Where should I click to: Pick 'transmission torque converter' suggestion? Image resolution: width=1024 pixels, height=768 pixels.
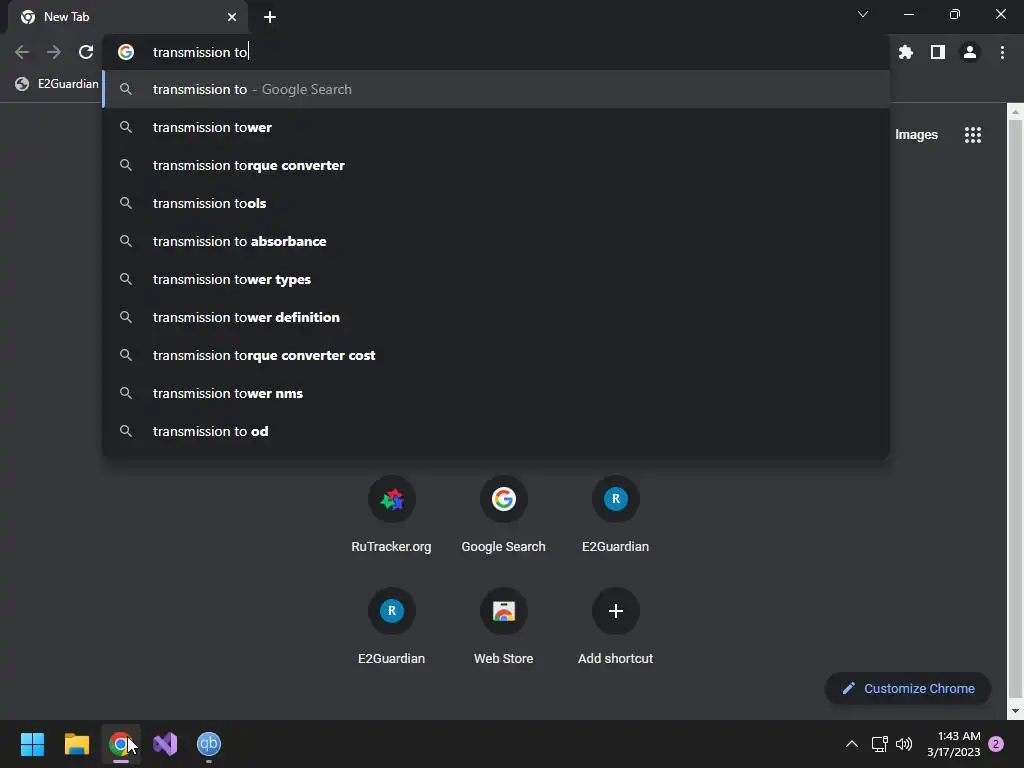[496, 165]
